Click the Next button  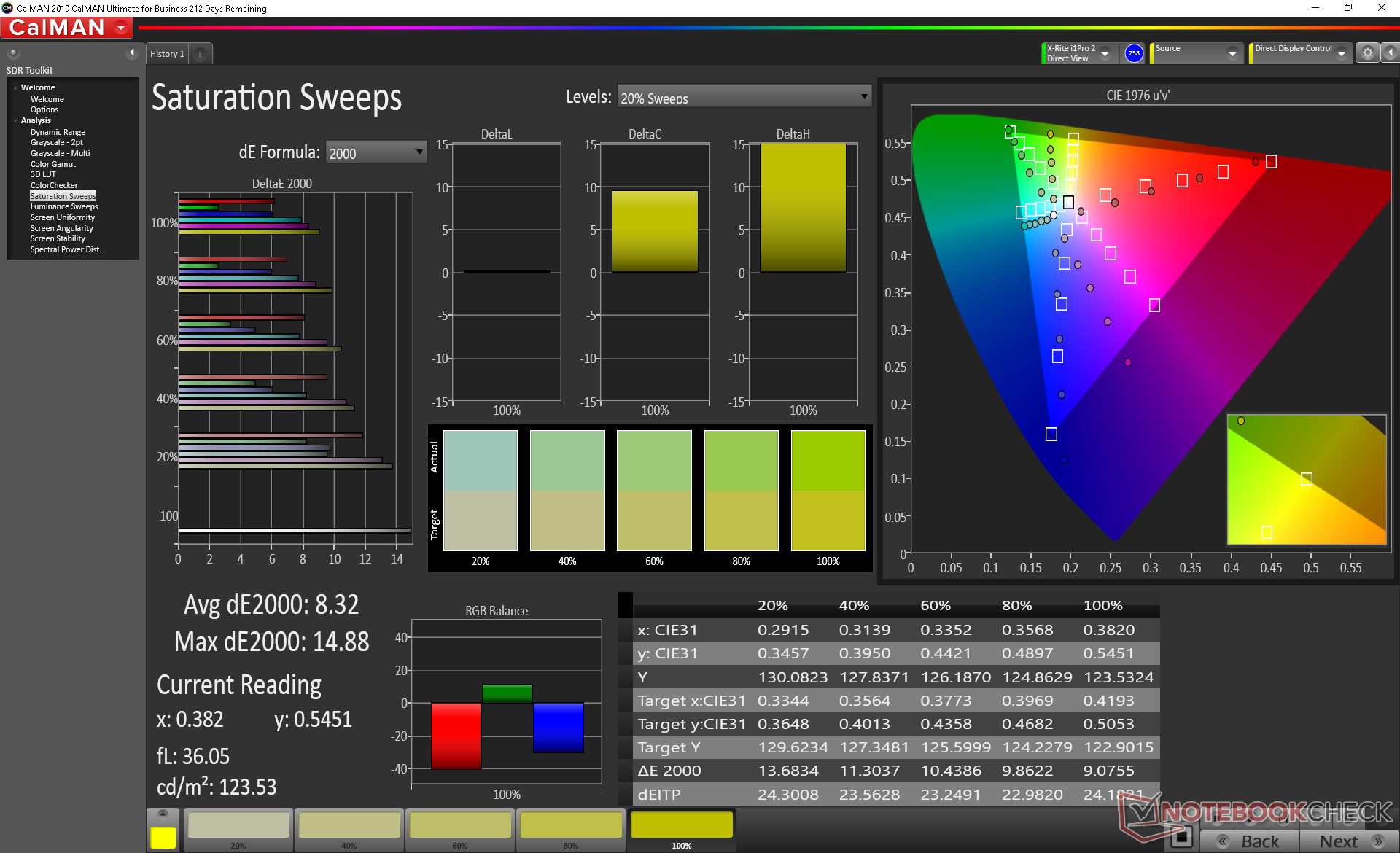click(1347, 841)
